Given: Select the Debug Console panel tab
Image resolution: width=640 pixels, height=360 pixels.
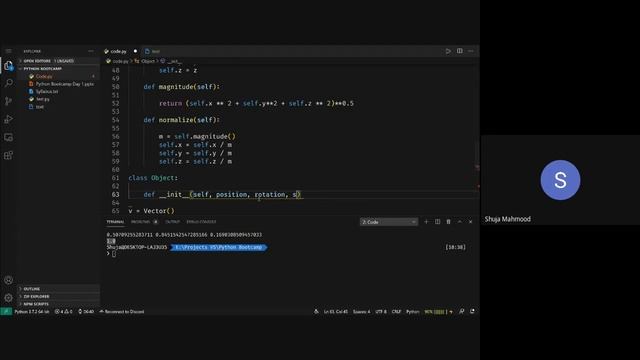Looking at the screenshot, I should coord(201,222).
